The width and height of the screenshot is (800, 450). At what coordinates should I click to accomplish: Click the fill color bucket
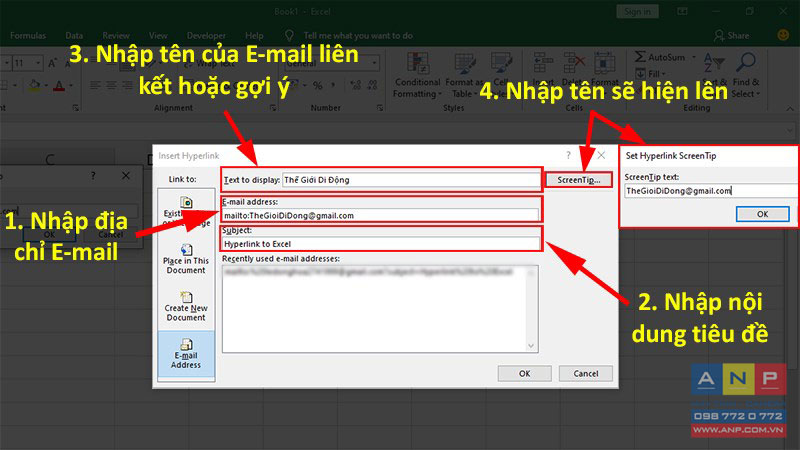click(34, 86)
